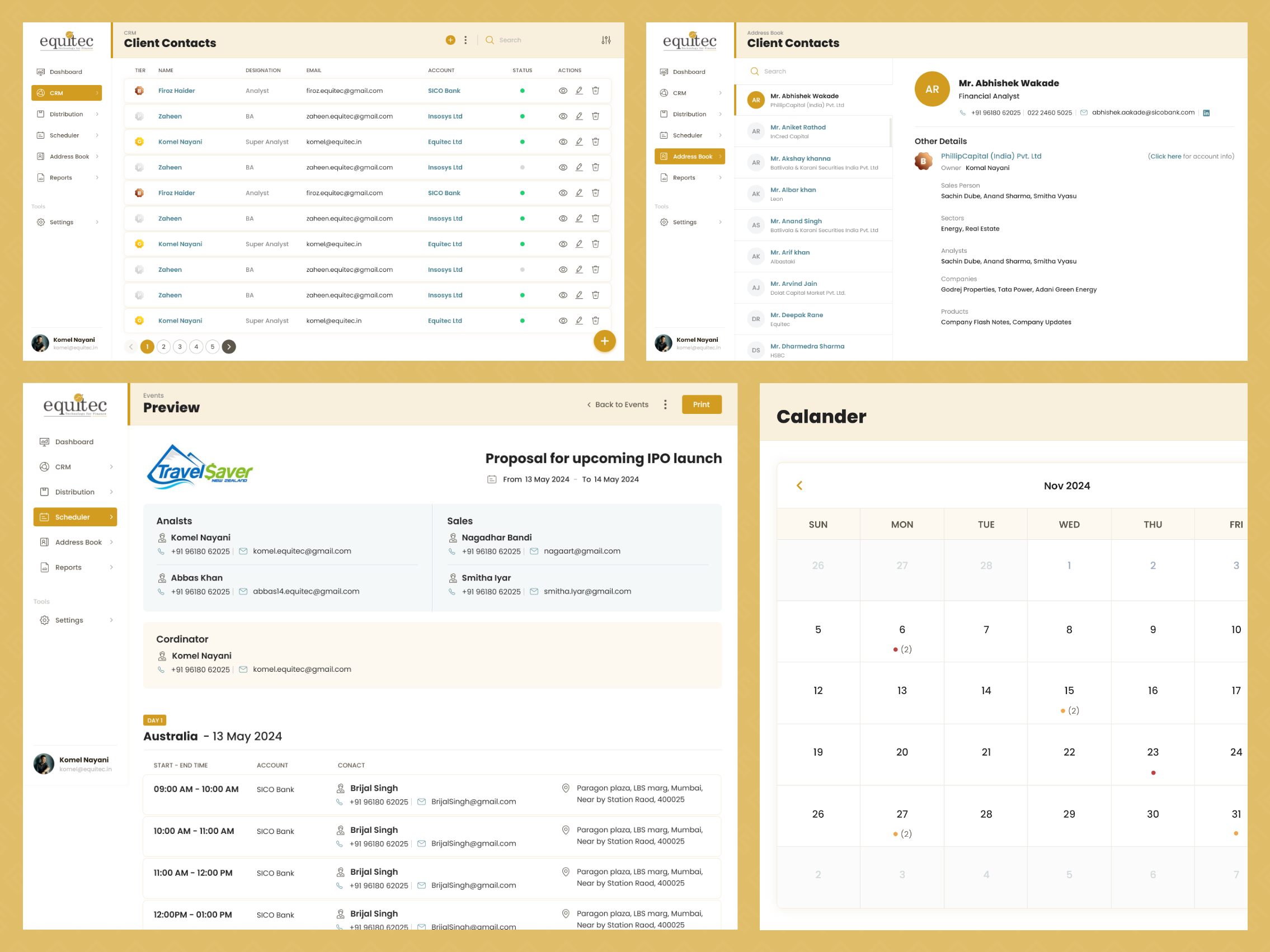Click the phone icon next to +91 96180 62025 in the contact detail
Viewport: 1270px width, 952px height.
pyautogui.click(x=963, y=113)
